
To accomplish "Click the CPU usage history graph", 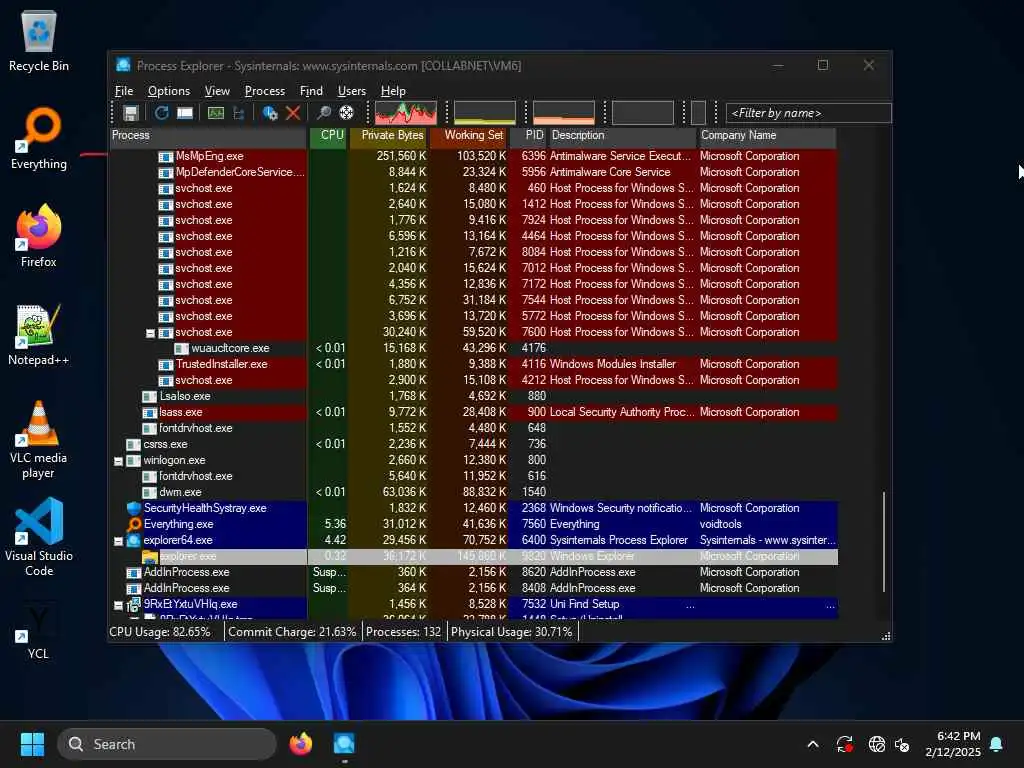I will click(x=406, y=112).
